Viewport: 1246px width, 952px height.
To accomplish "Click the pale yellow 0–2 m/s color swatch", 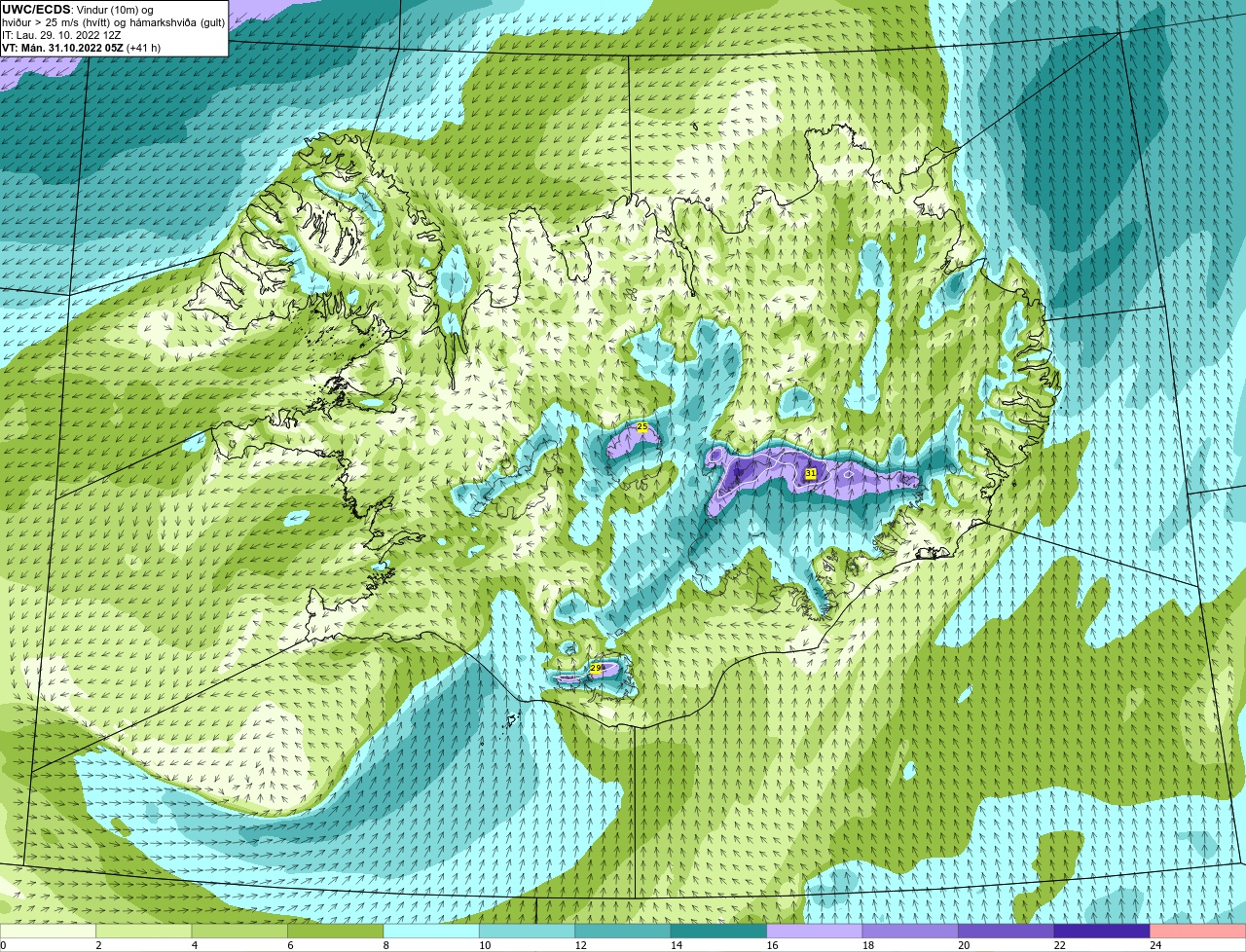I will point(48,931).
